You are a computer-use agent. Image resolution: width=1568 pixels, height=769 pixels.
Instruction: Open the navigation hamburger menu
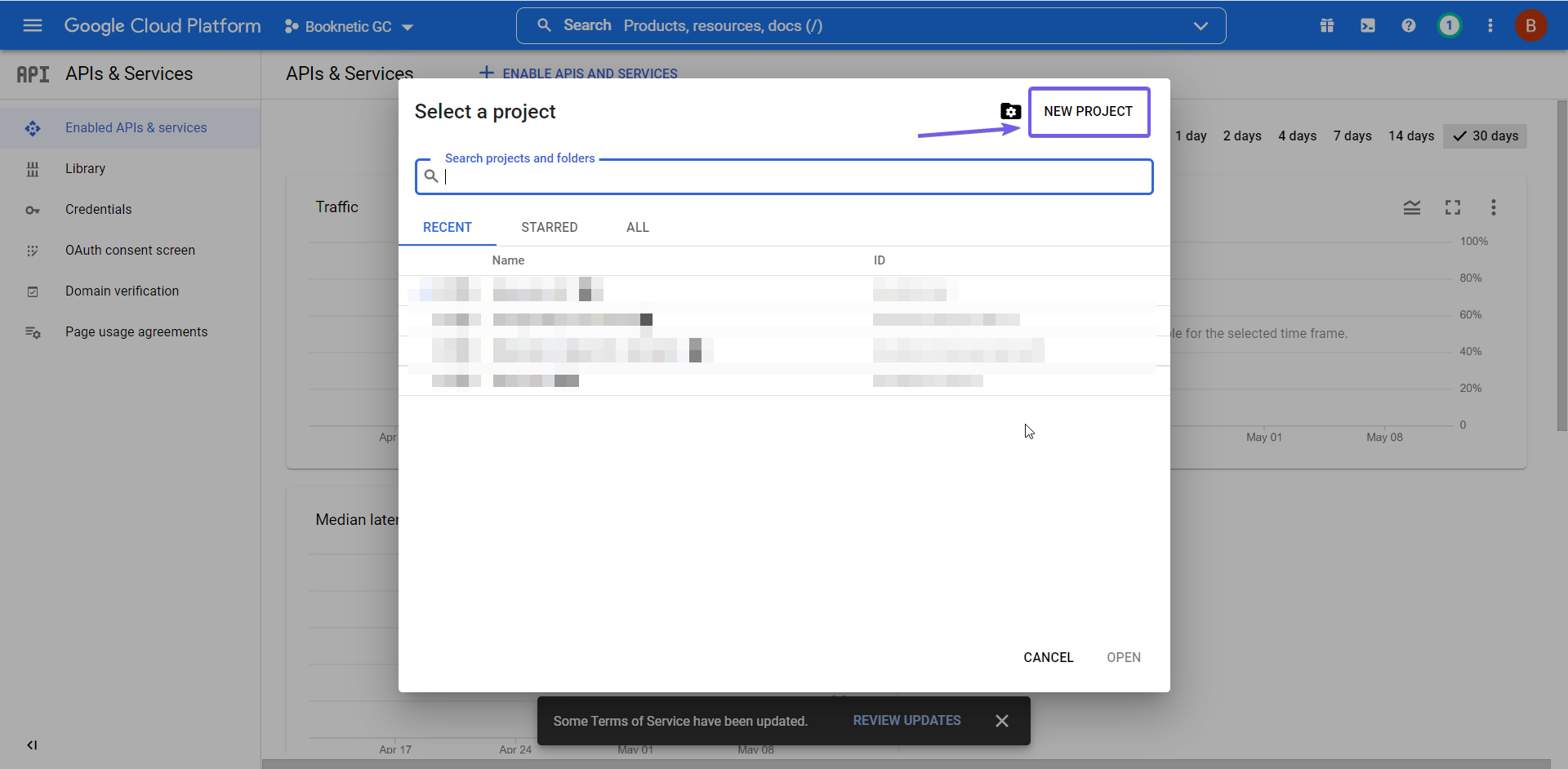coord(33,25)
